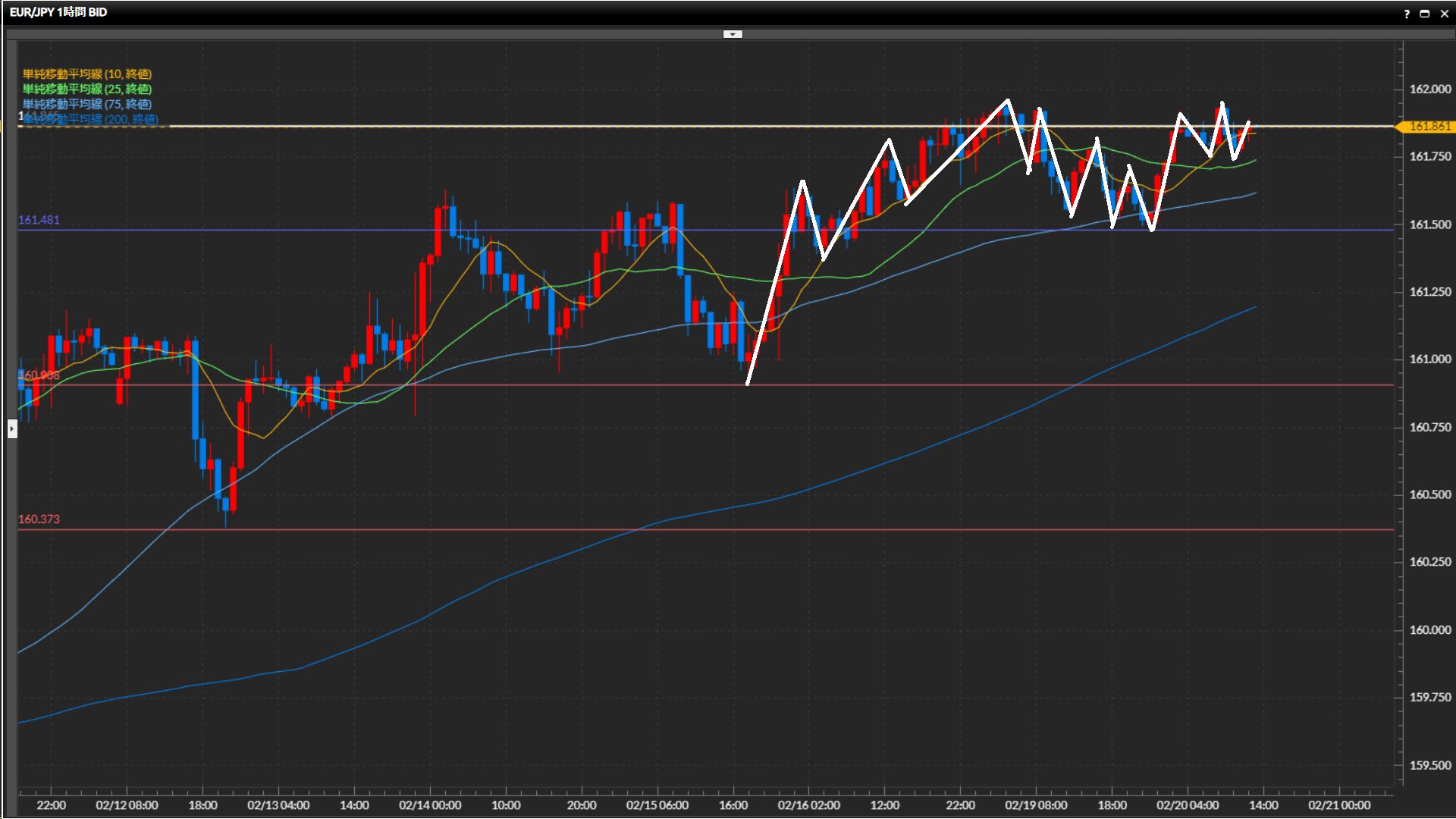Click the 02/14 00:00 time axis label

pyautogui.click(x=430, y=805)
